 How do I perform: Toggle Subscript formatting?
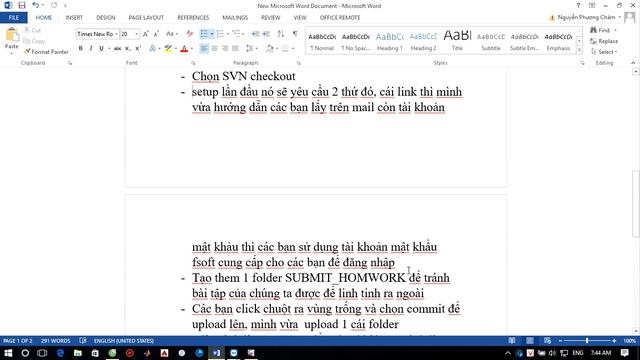click(127, 49)
